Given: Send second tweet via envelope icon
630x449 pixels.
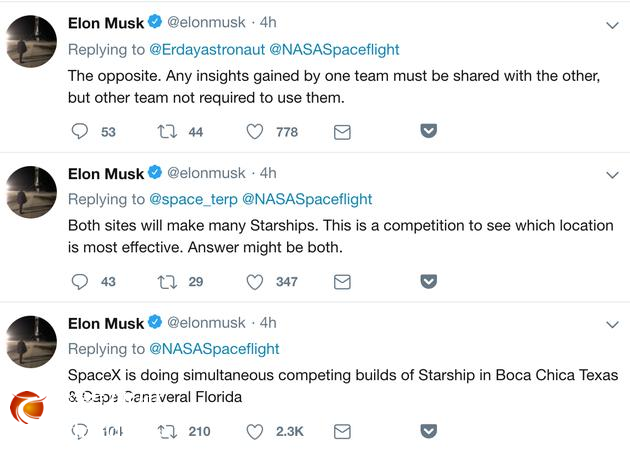Looking at the screenshot, I should [342, 281].
